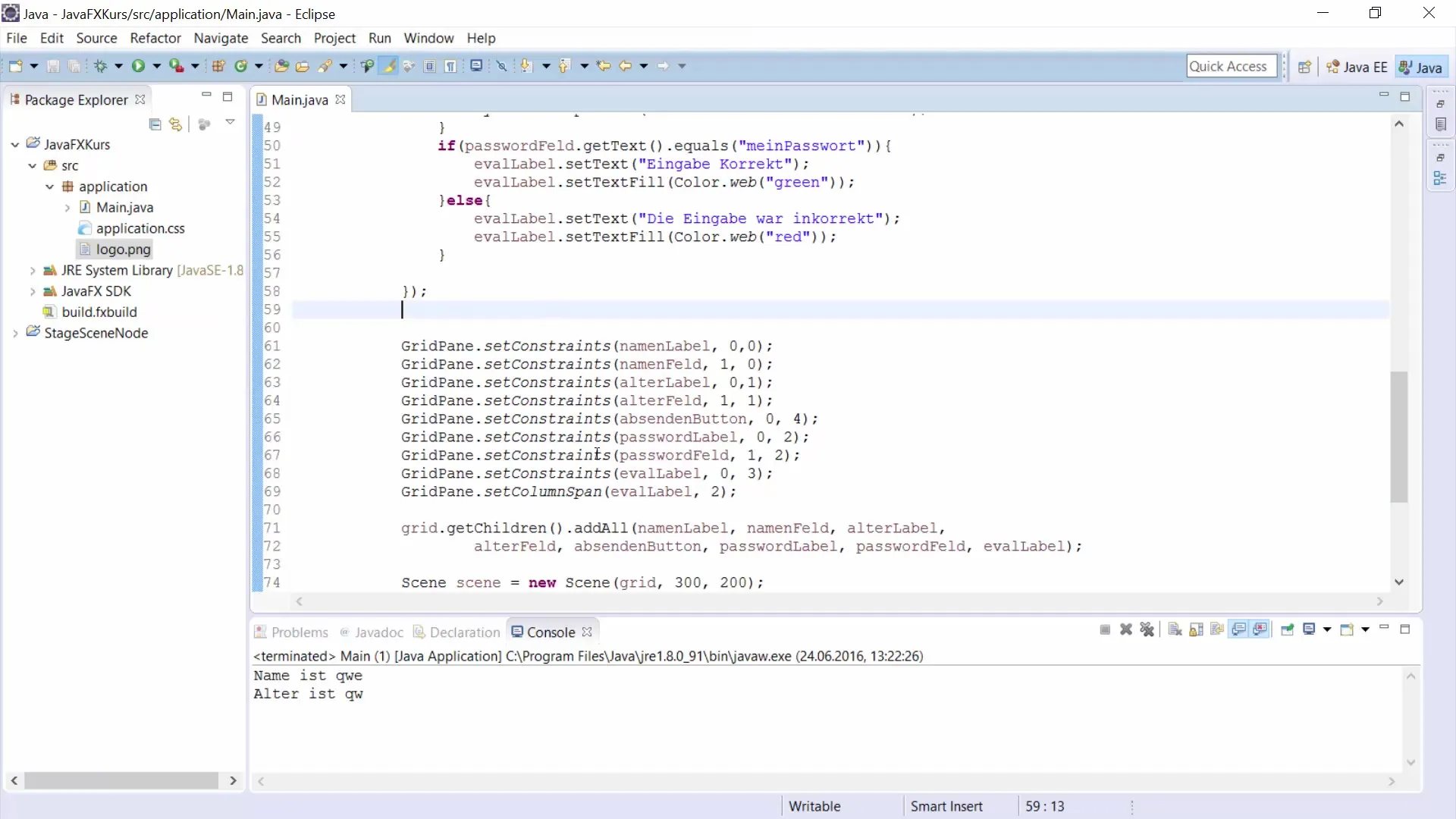Click the editor vertical scrollbar thumb

(x=1399, y=437)
